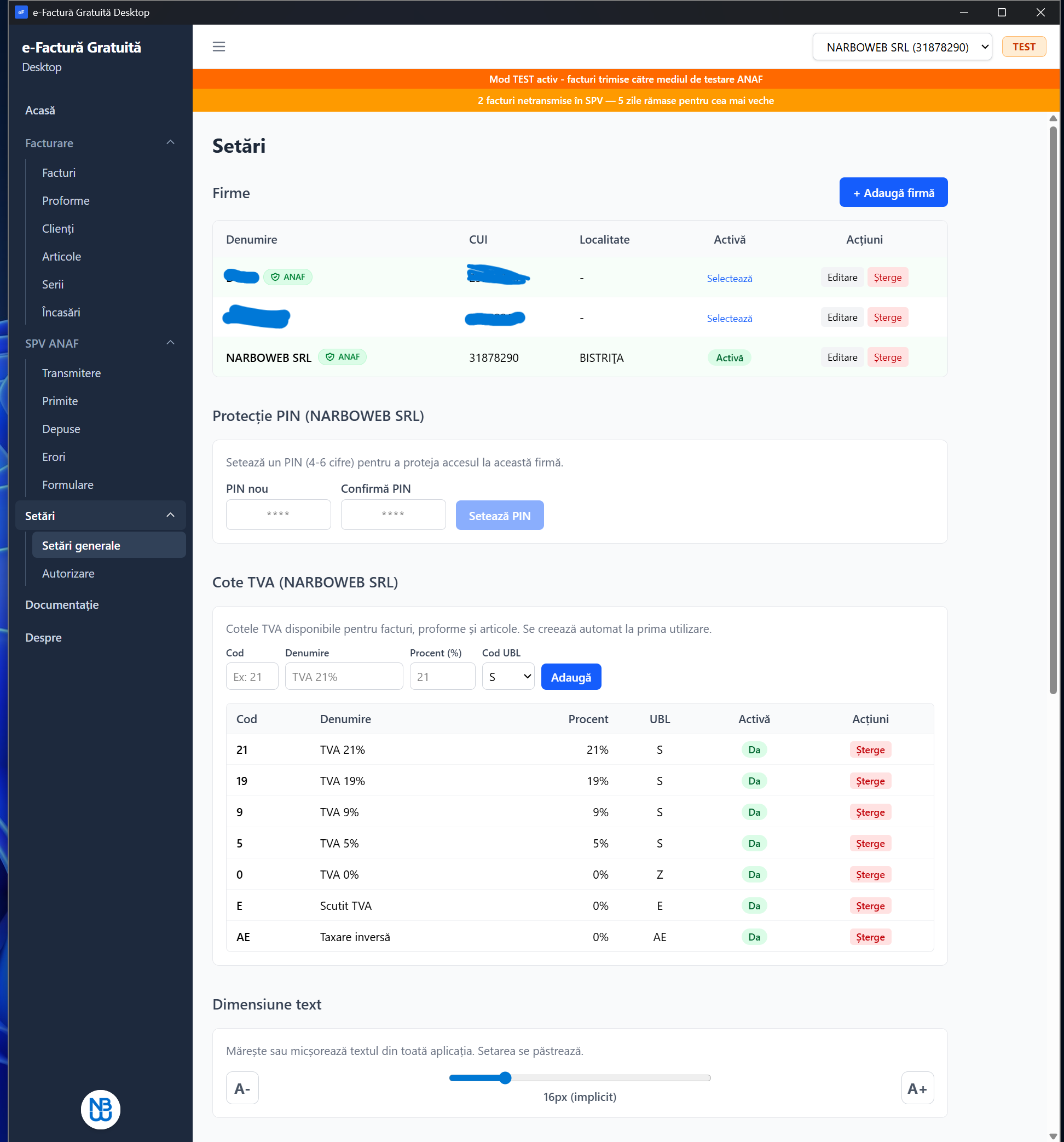Click the ANAF badge in the first company row
The image size is (1064, 1142).
pos(288,277)
